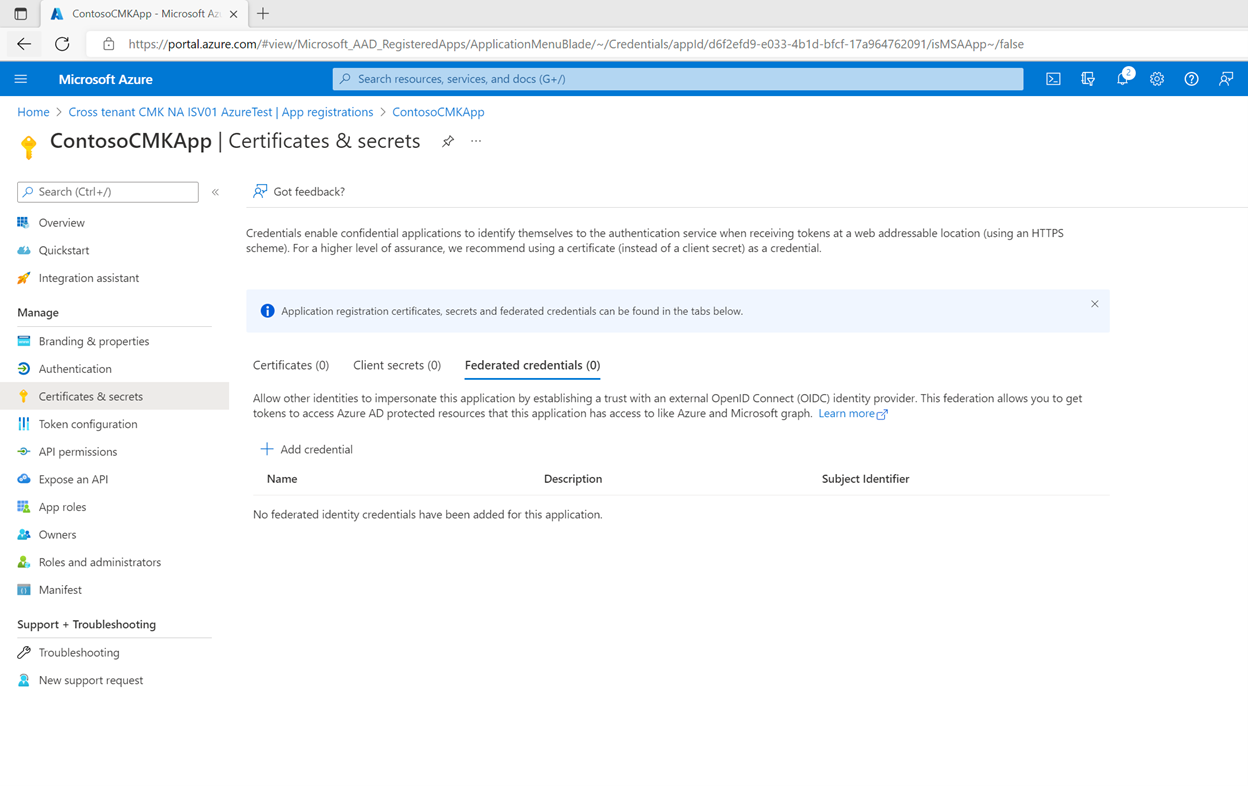
Task: Open the portal hamburger menu
Action: 21,79
